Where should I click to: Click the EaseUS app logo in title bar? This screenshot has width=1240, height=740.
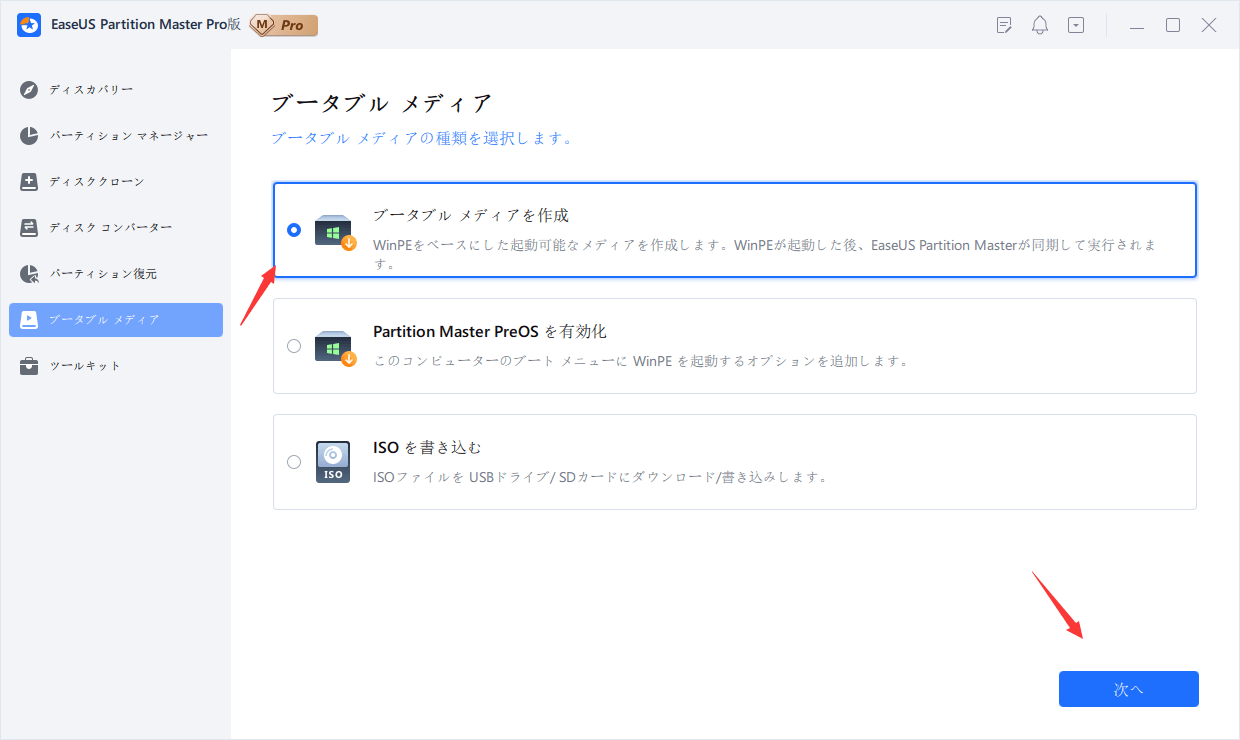click(29, 25)
